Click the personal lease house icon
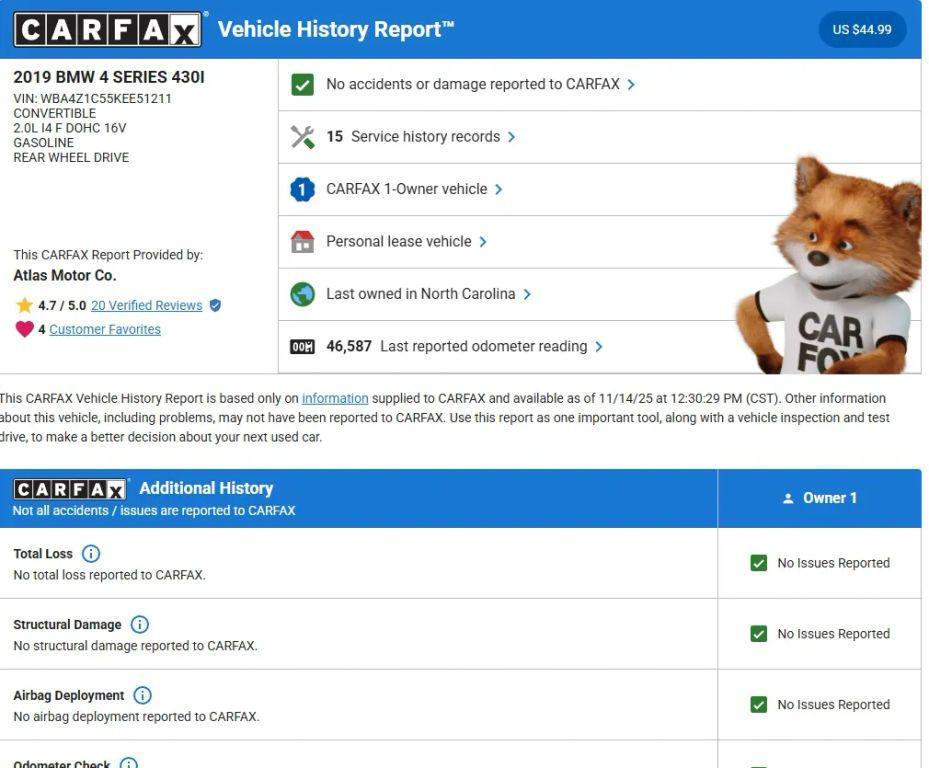929x768 pixels. pos(300,241)
